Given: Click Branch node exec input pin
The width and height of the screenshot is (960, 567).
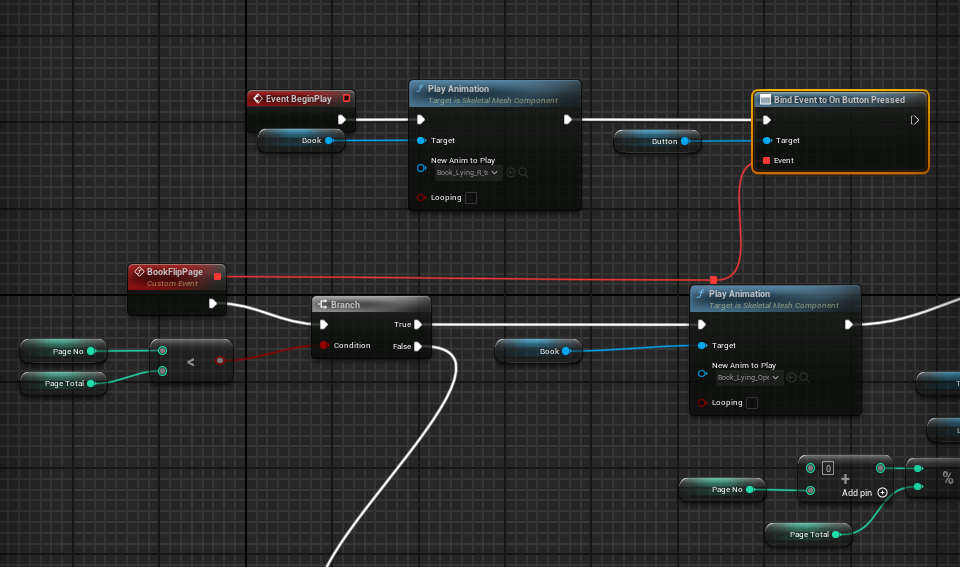Looking at the screenshot, I should click(324, 325).
